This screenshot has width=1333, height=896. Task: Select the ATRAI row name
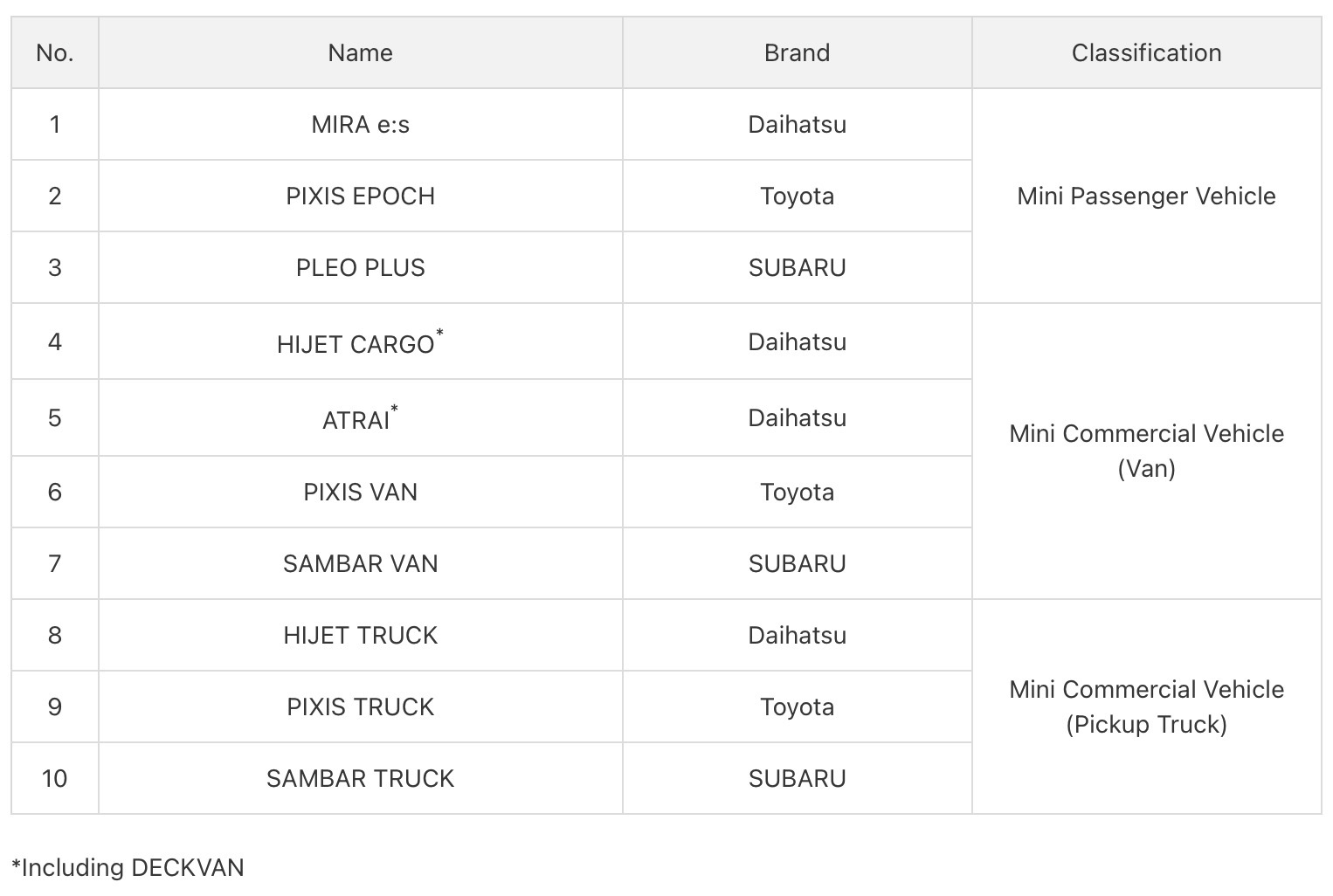(x=360, y=417)
